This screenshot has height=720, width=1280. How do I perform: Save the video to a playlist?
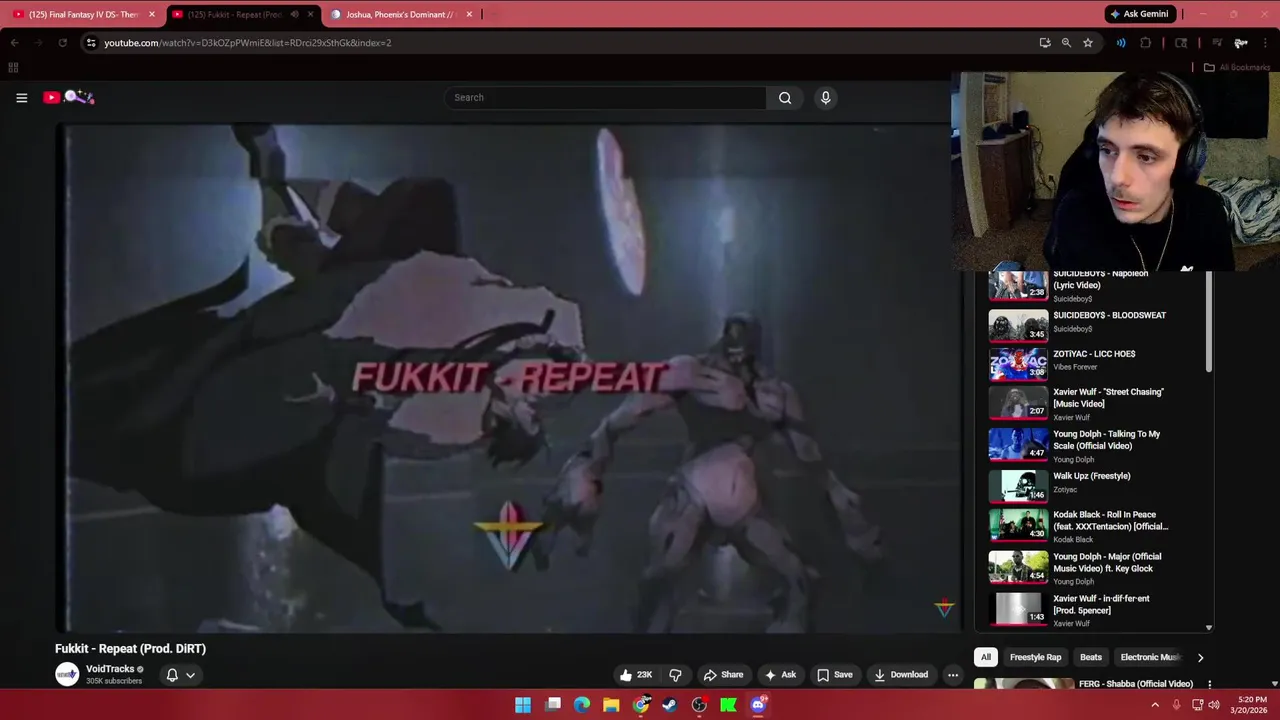click(x=835, y=675)
